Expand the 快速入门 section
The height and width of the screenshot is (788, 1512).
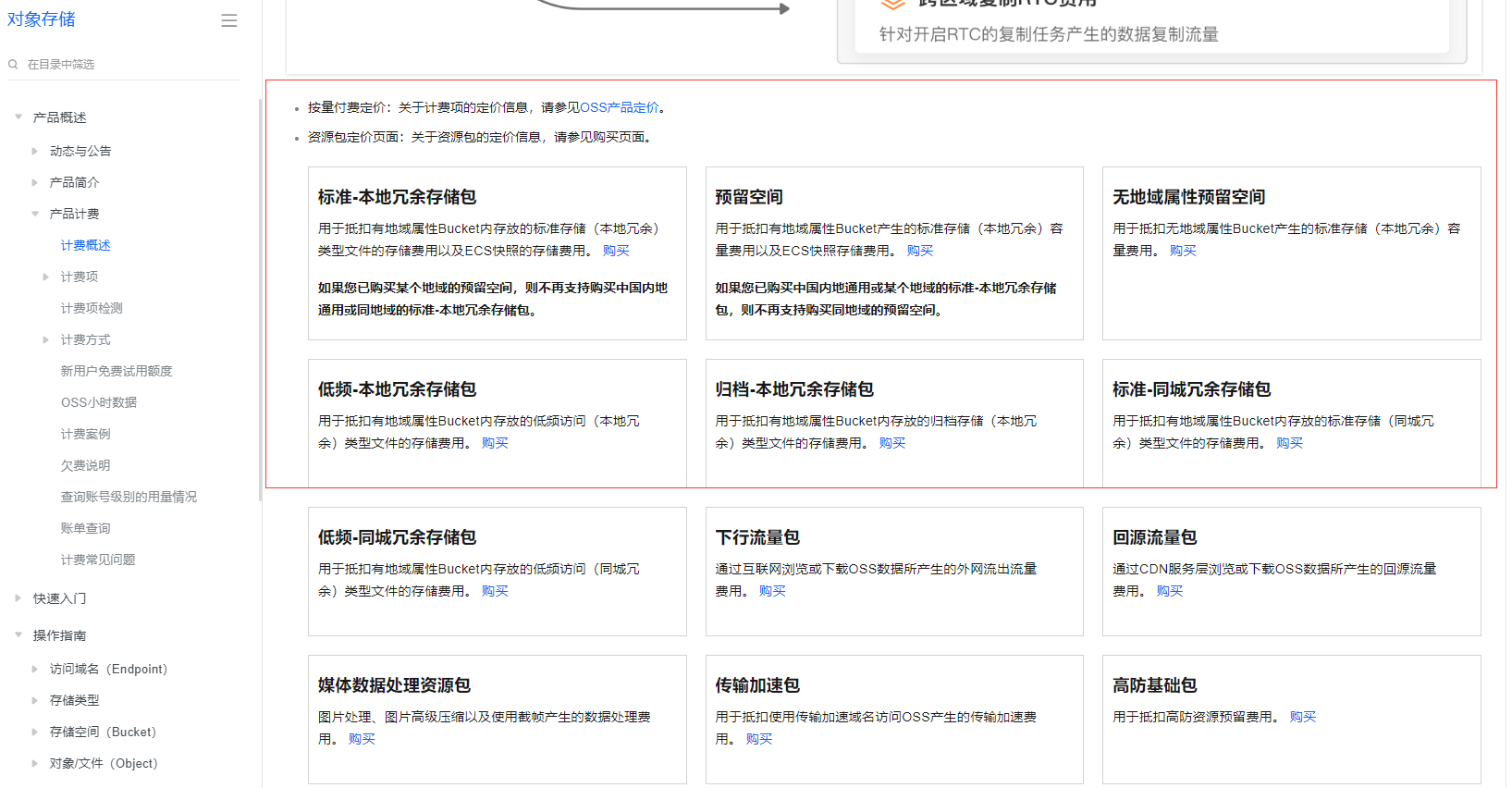point(18,598)
